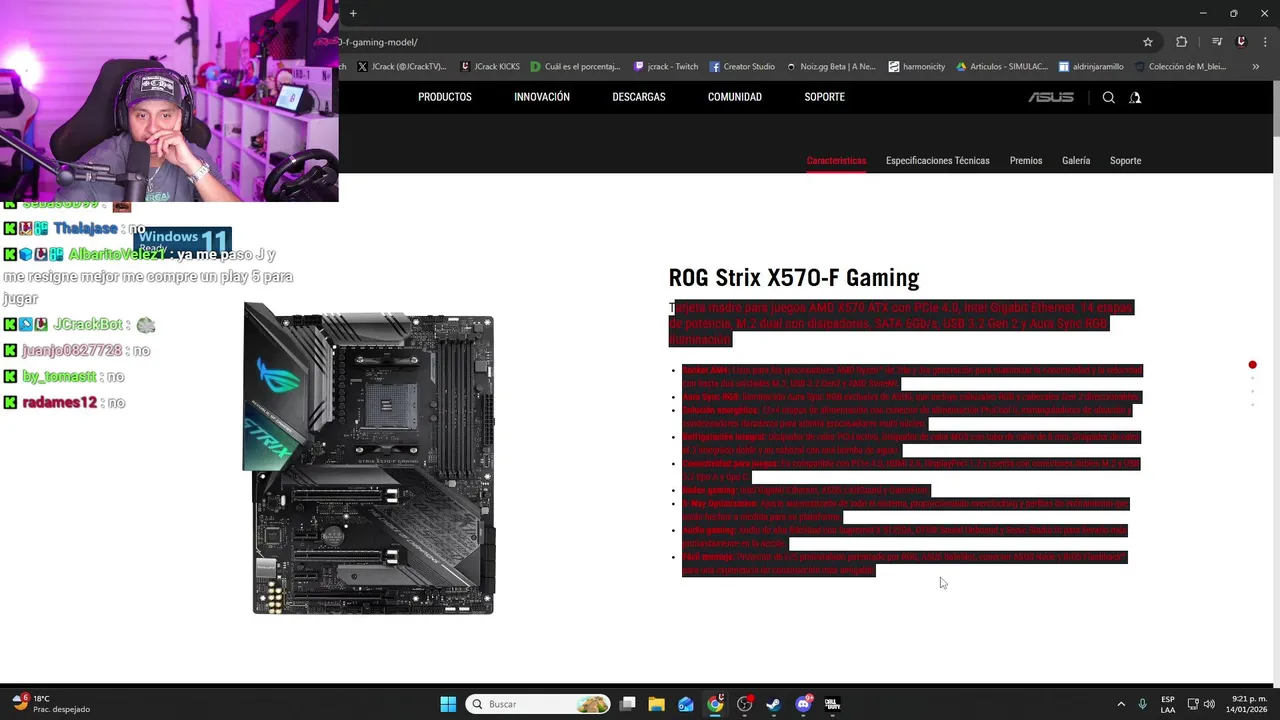Image resolution: width=1280 pixels, height=720 pixels.
Task: Click the ASUS logo
Action: coord(1051,97)
